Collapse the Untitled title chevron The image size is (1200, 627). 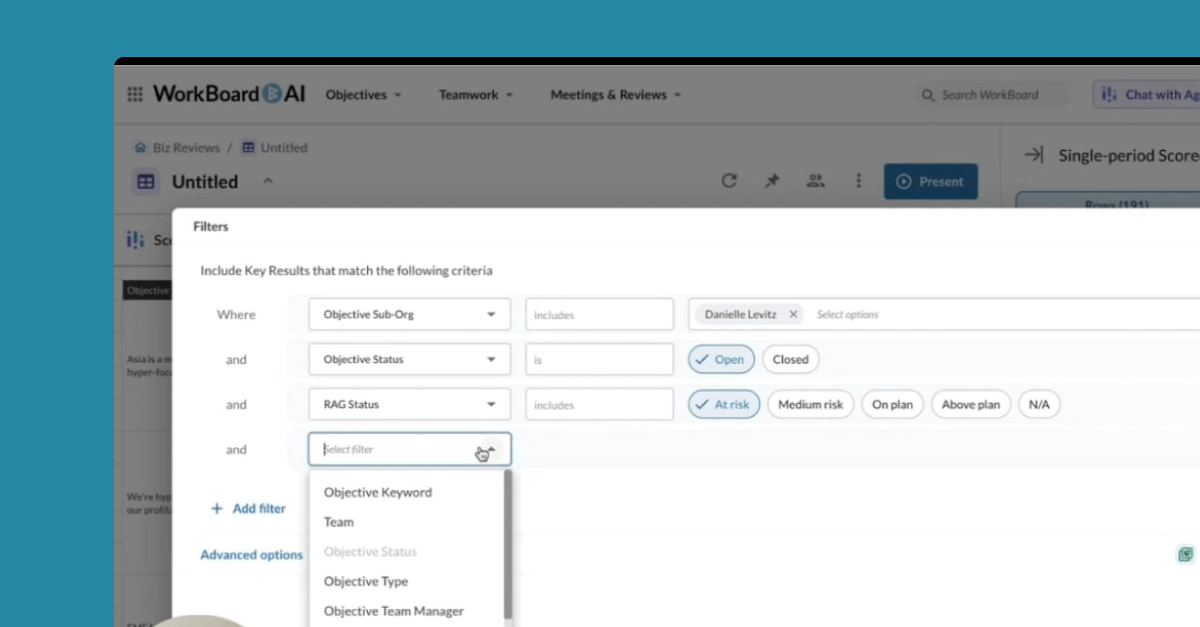pyautogui.click(x=268, y=182)
